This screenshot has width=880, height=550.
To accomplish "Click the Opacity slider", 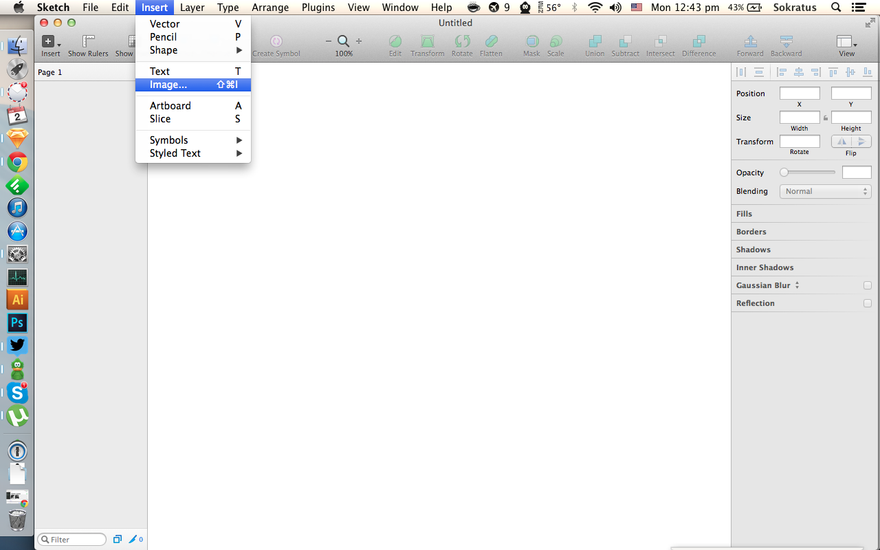I will pos(808,172).
